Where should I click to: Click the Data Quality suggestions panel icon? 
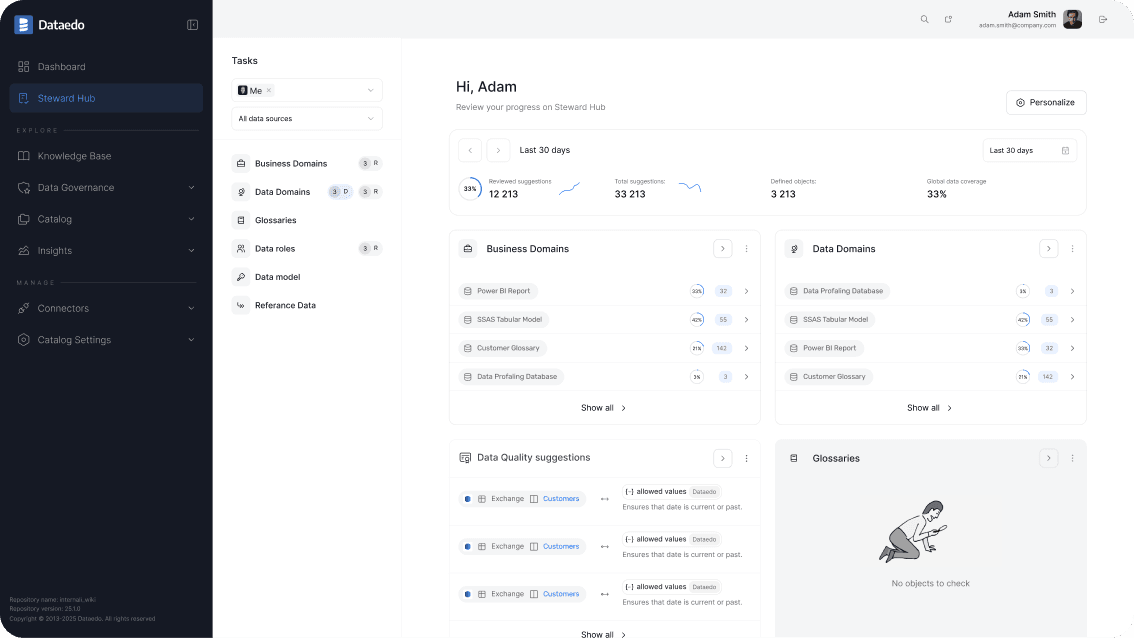tap(464, 457)
